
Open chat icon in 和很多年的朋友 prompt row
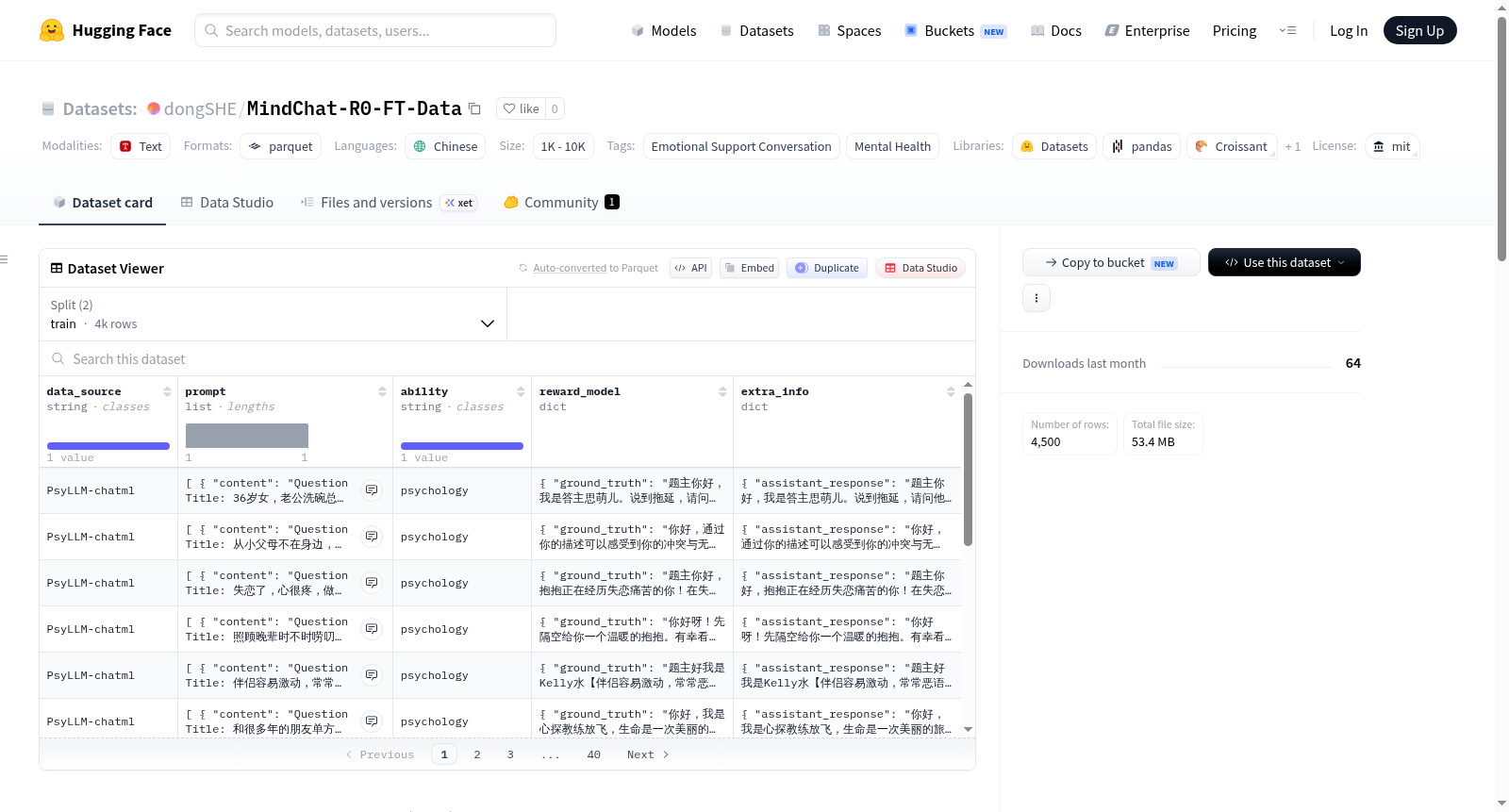(372, 721)
